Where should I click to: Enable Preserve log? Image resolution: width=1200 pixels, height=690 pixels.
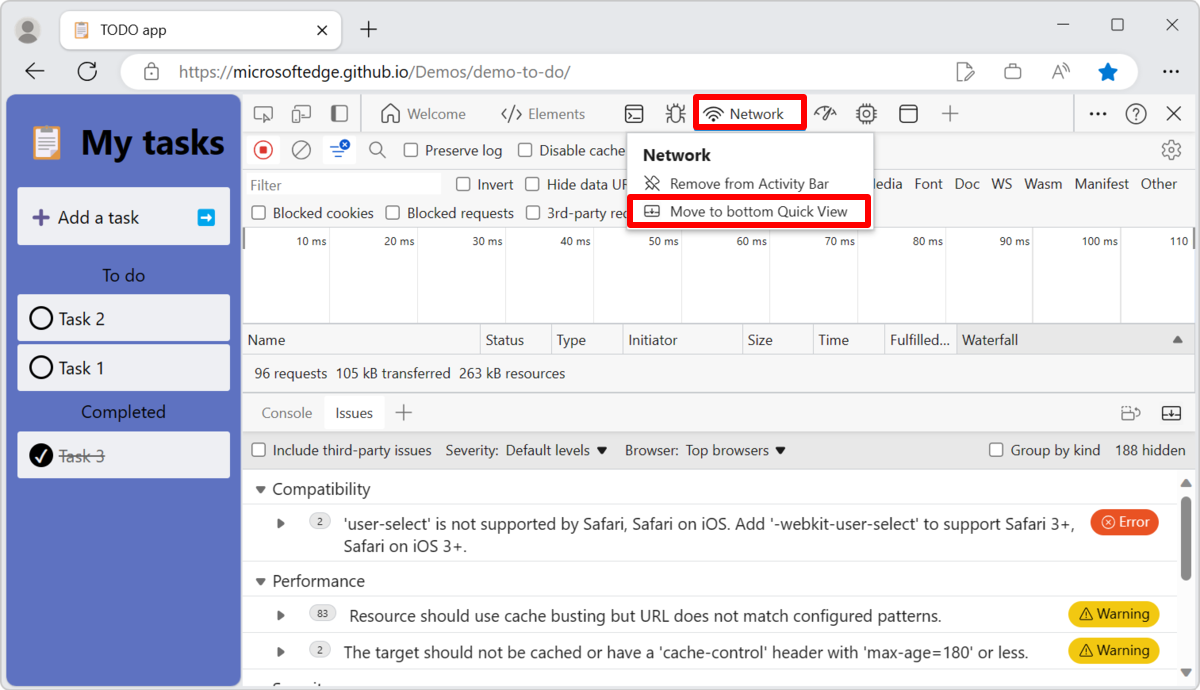click(410, 150)
